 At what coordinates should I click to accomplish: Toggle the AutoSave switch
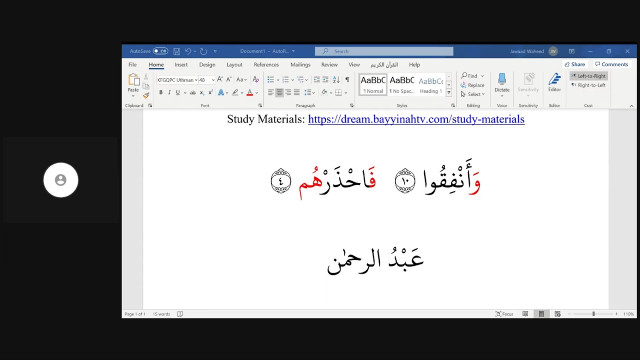160,51
